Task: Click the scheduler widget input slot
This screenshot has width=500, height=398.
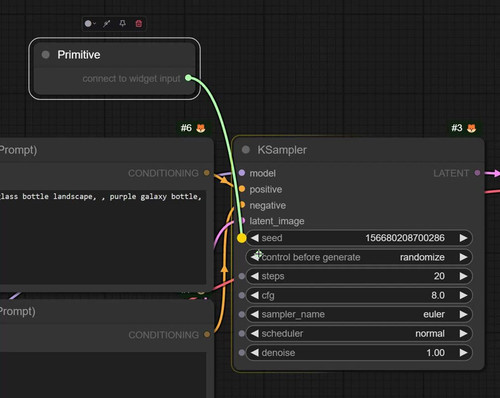Action: click(x=242, y=333)
